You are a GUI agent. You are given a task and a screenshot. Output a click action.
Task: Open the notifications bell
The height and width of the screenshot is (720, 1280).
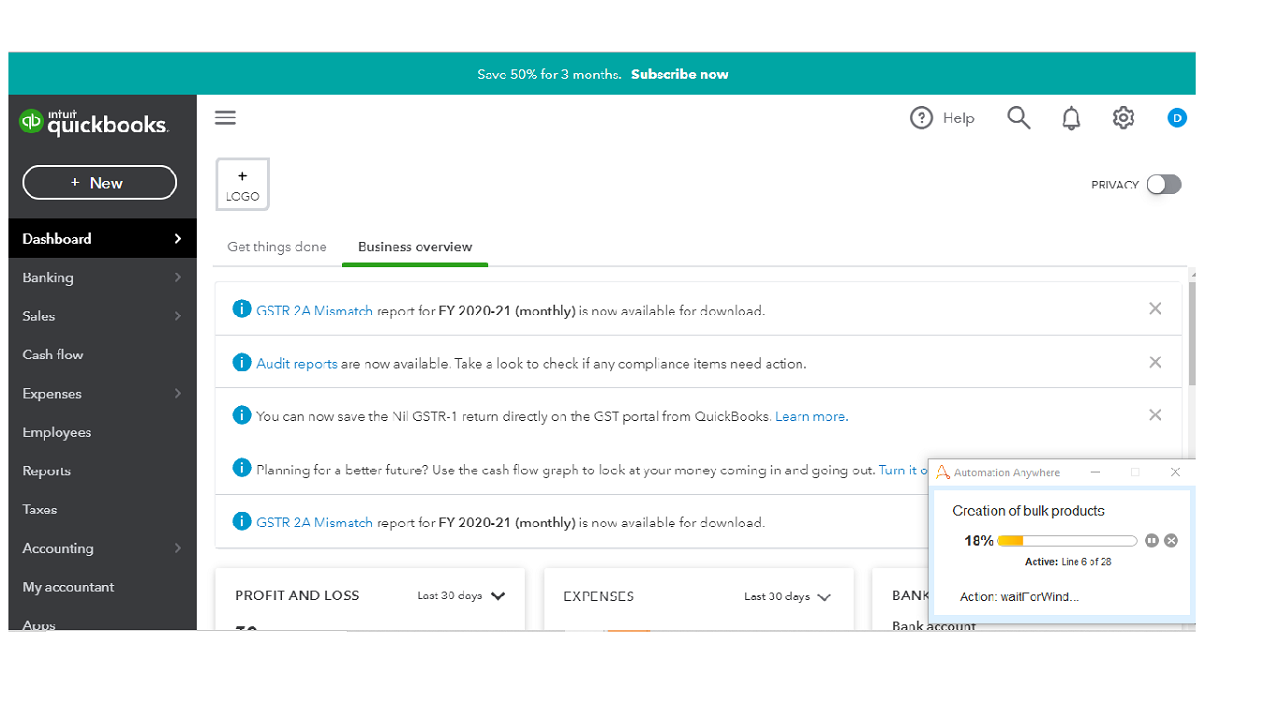[1071, 118]
